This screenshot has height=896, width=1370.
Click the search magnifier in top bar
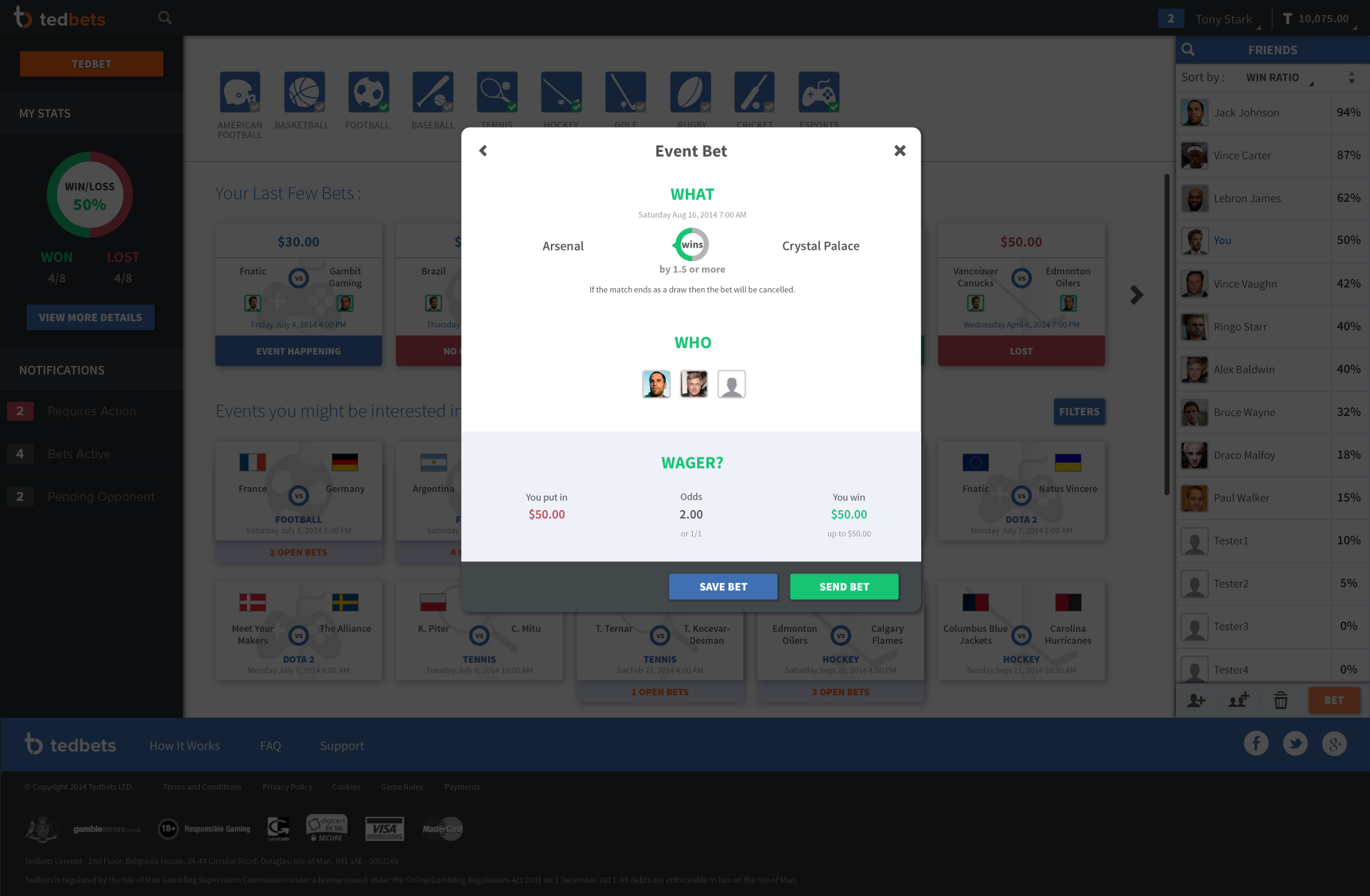tap(165, 18)
